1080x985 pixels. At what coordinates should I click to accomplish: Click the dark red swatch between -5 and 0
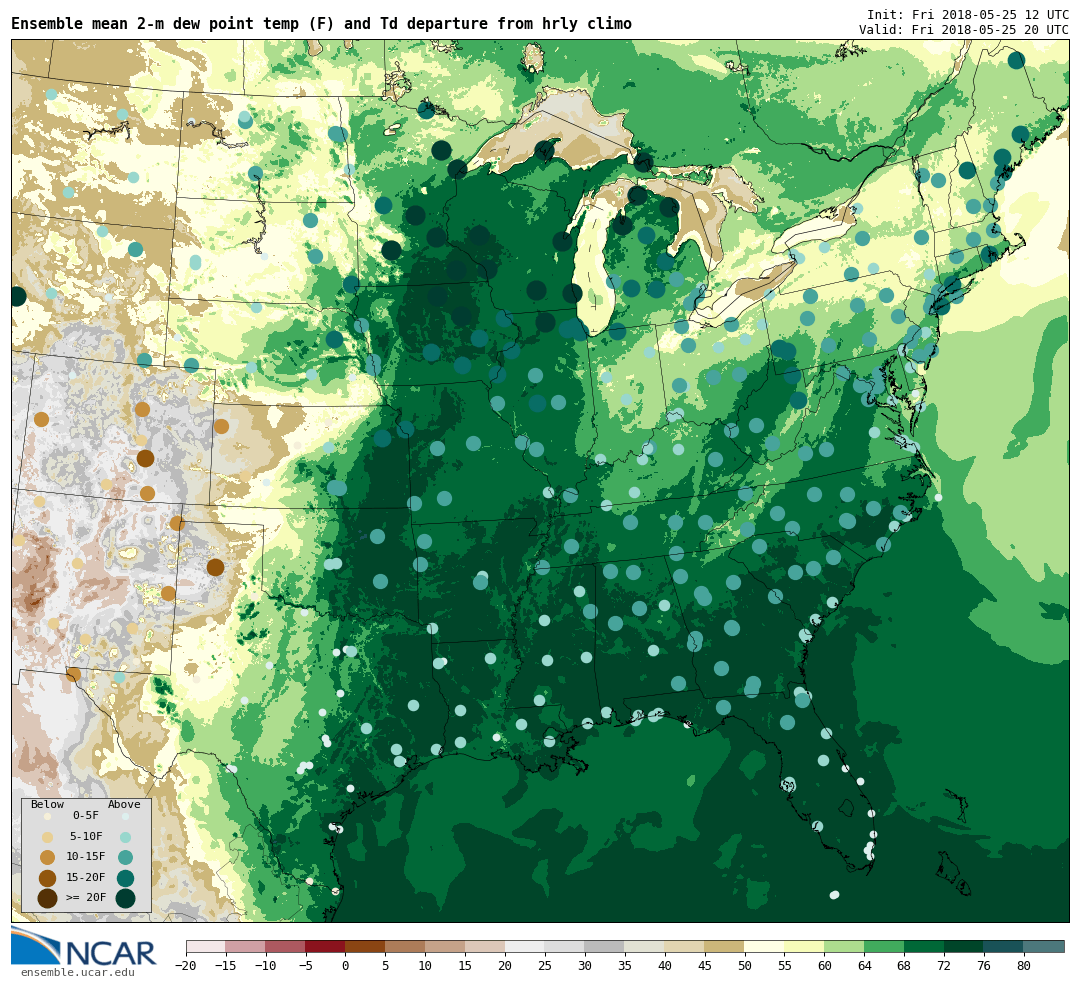[325, 946]
